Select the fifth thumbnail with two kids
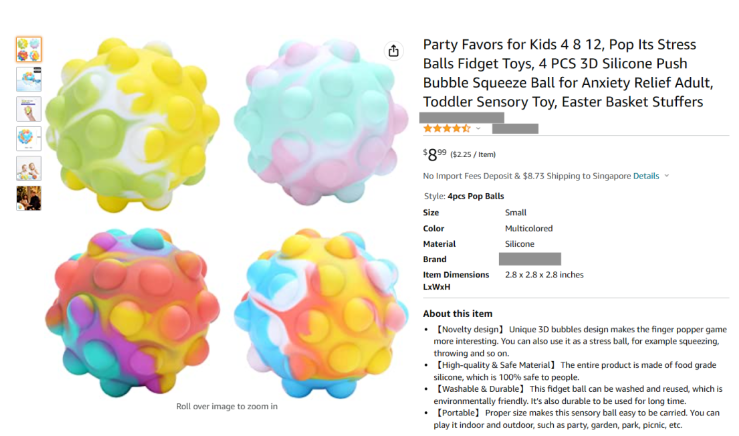Image resolution: width=739 pixels, height=436 pixels. click(x=28, y=168)
